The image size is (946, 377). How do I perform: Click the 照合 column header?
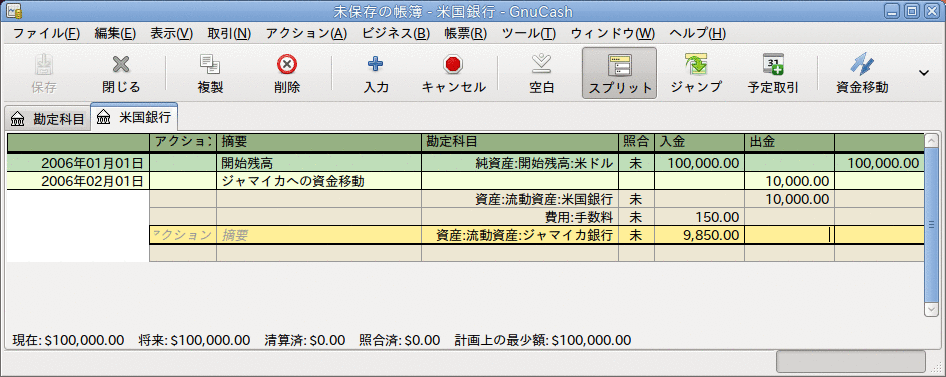636,142
